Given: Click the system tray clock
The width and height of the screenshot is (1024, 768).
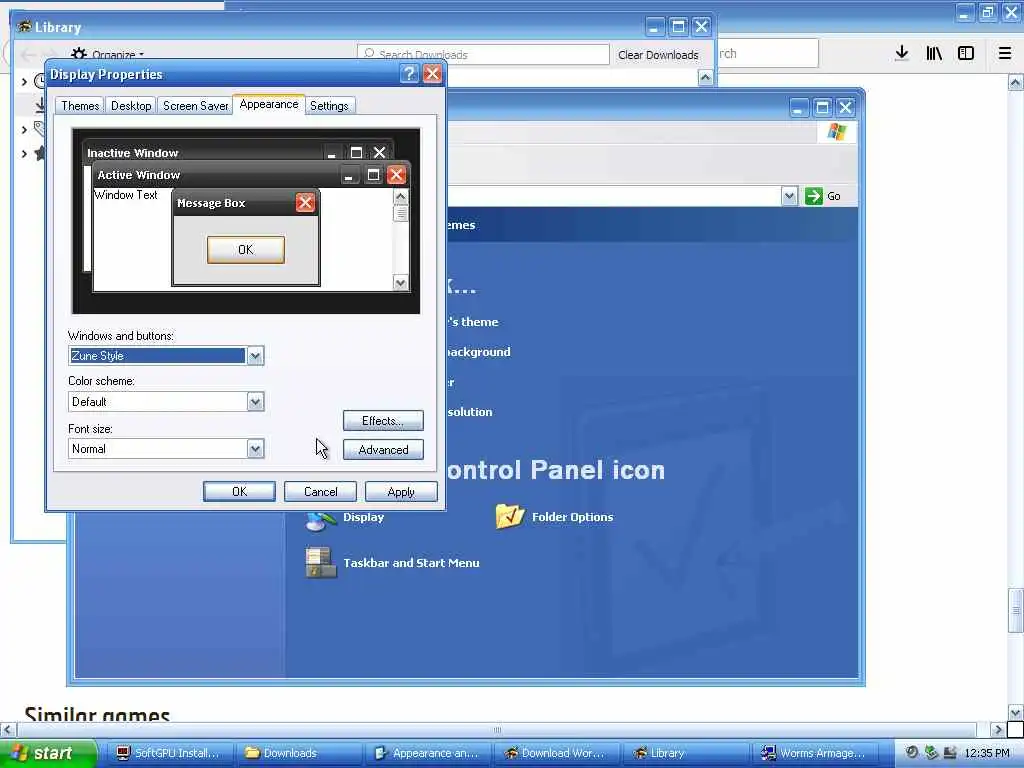Looking at the screenshot, I should click(987, 753).
